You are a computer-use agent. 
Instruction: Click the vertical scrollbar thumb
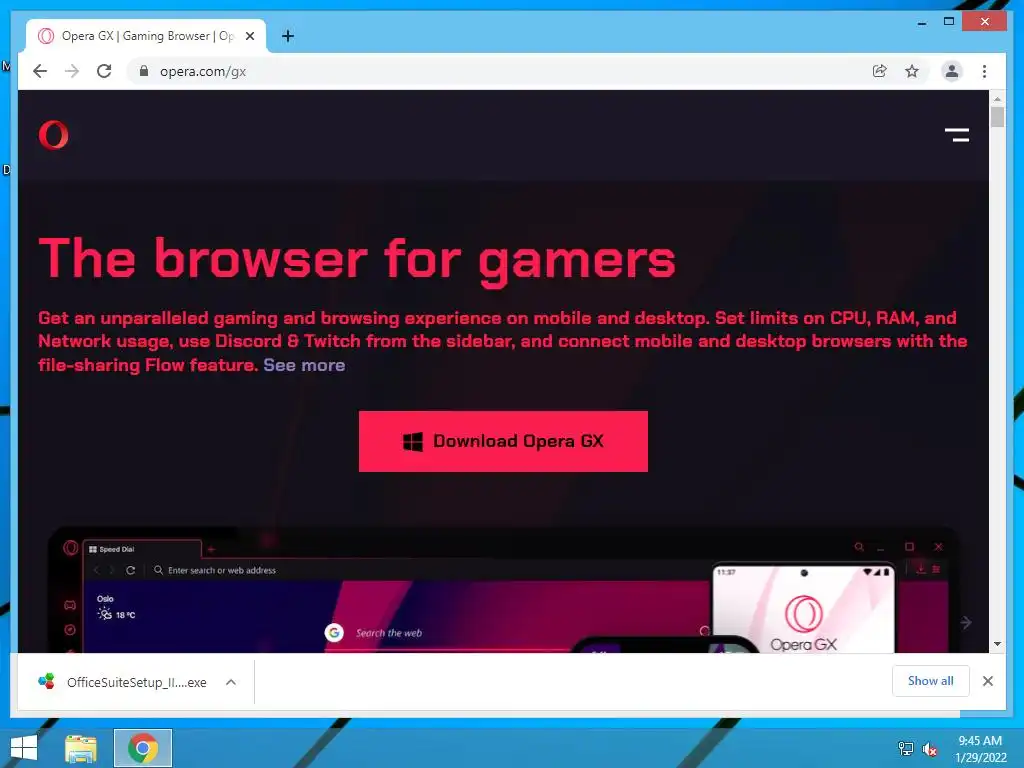[997, 117]
